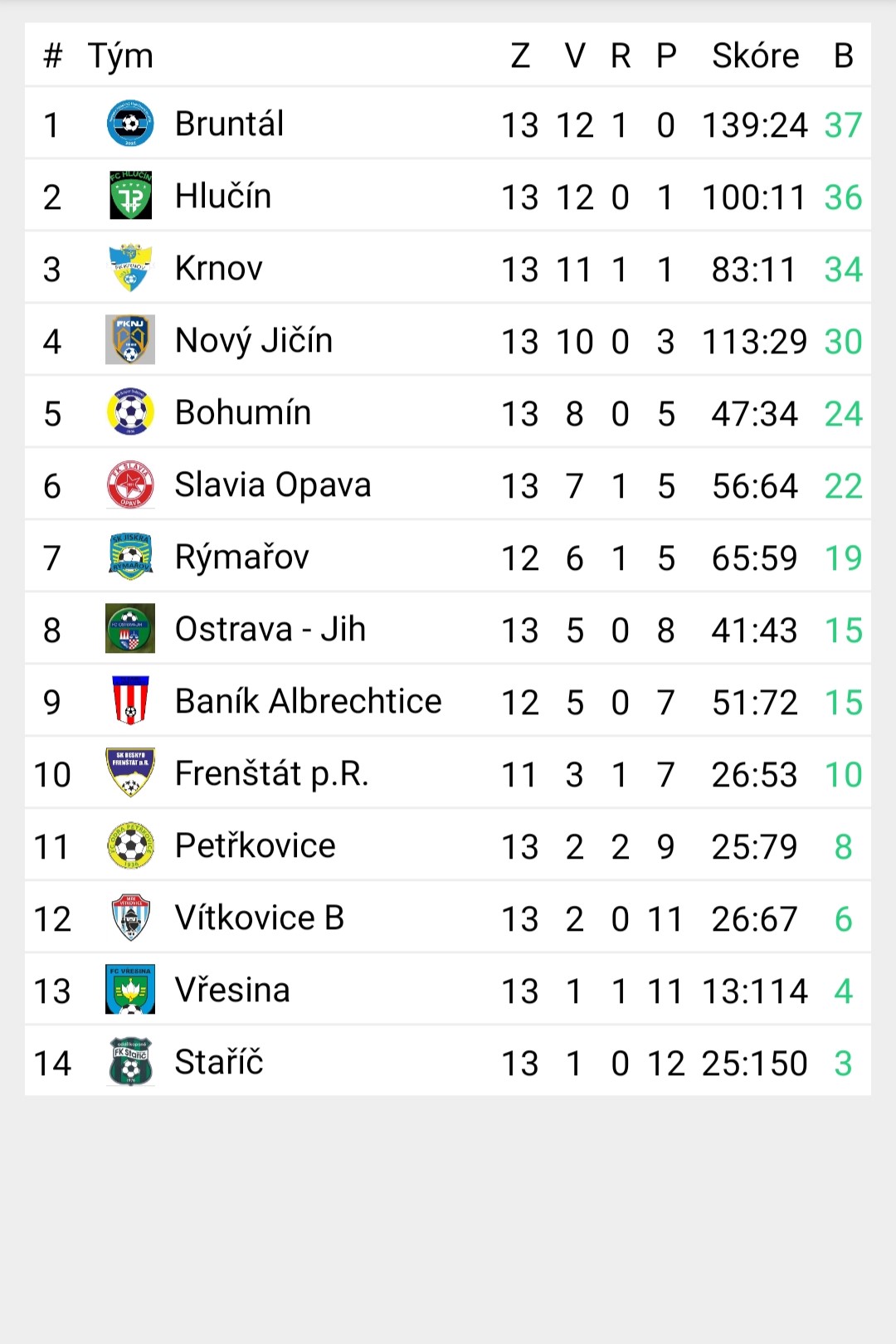This screenshot has width=896, height=1344.
Task: Click the Tým column header
Action: click(x=121, y=56)
